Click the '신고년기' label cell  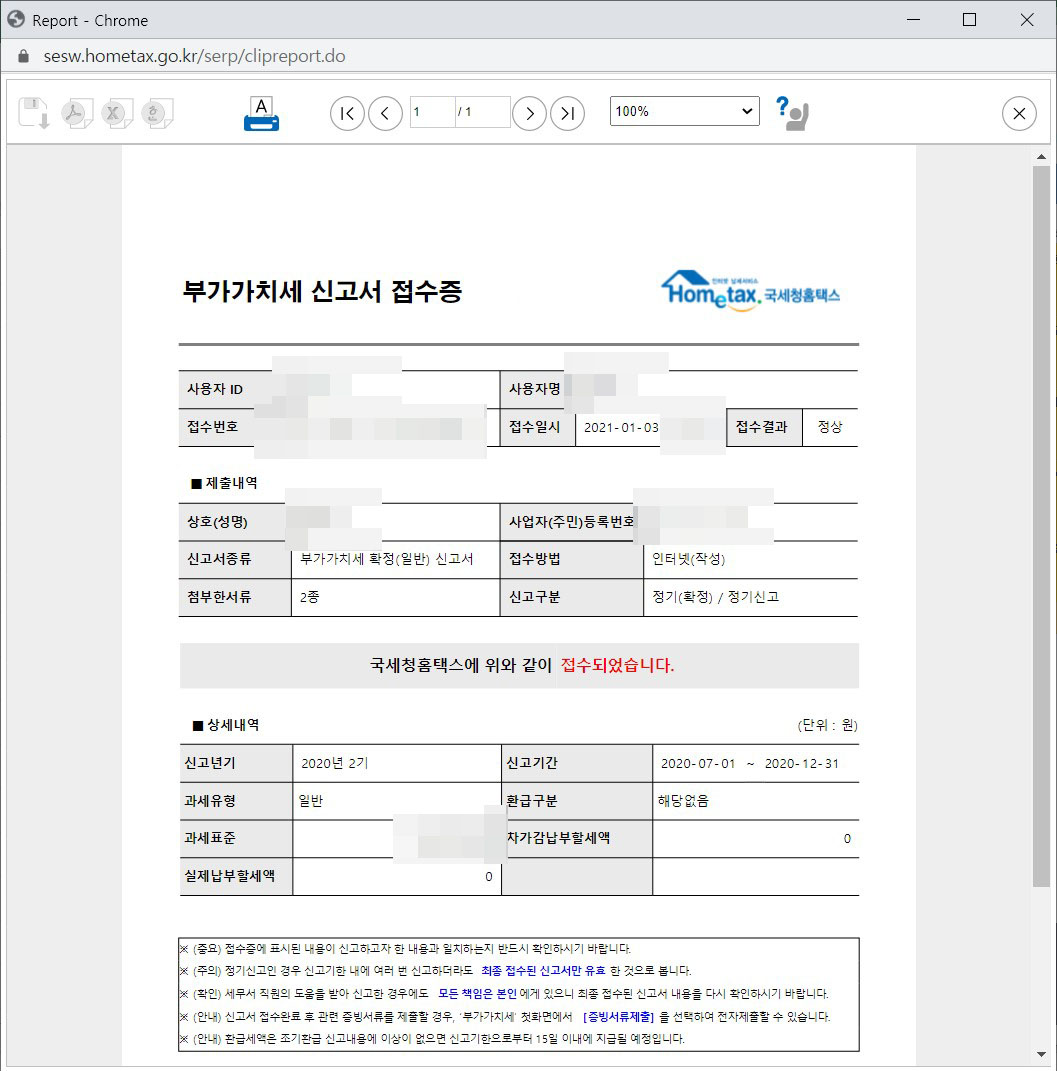[x=236, y=763]
